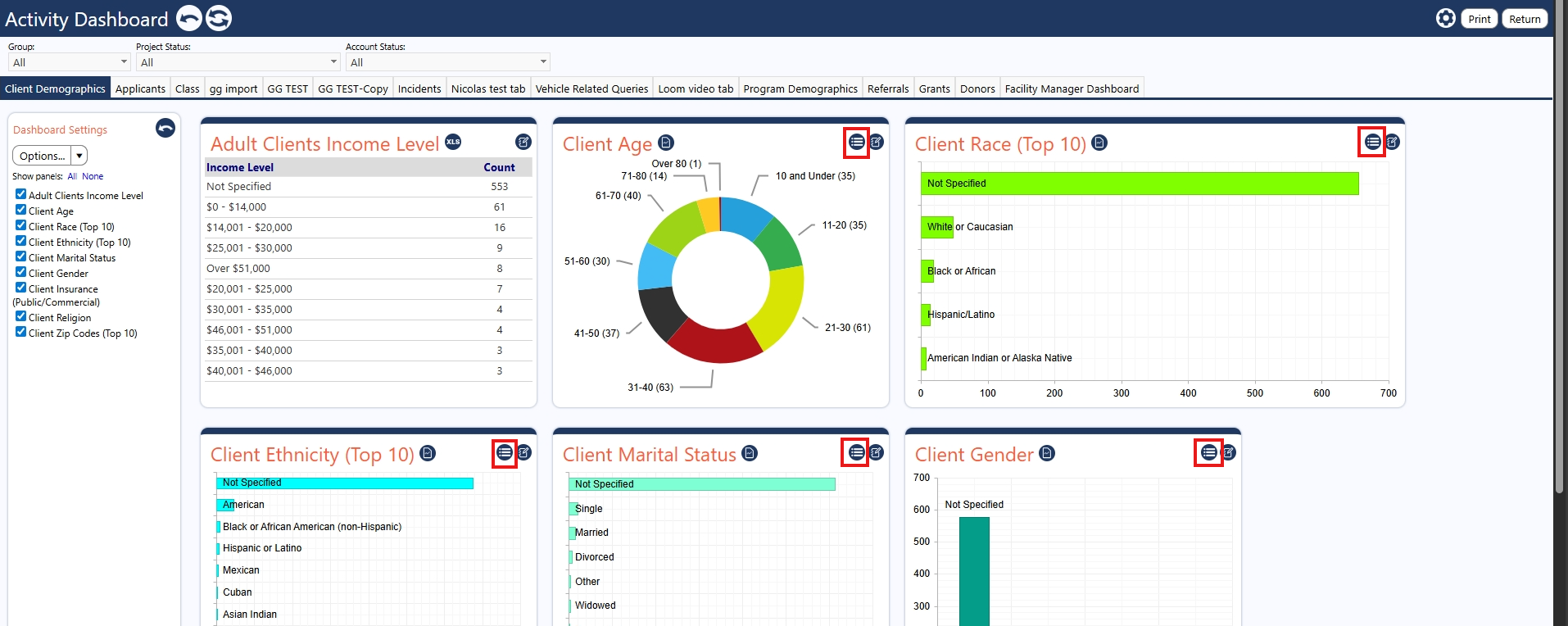Hide the Client Religion panel via its checkbox
Viewport: 1568px width, 626px height.
(x=21, y=316)
